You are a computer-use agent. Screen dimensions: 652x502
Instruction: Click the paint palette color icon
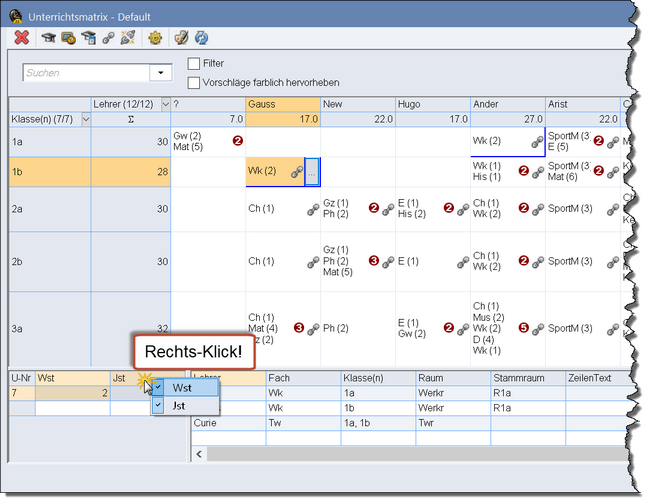[181, 38]
